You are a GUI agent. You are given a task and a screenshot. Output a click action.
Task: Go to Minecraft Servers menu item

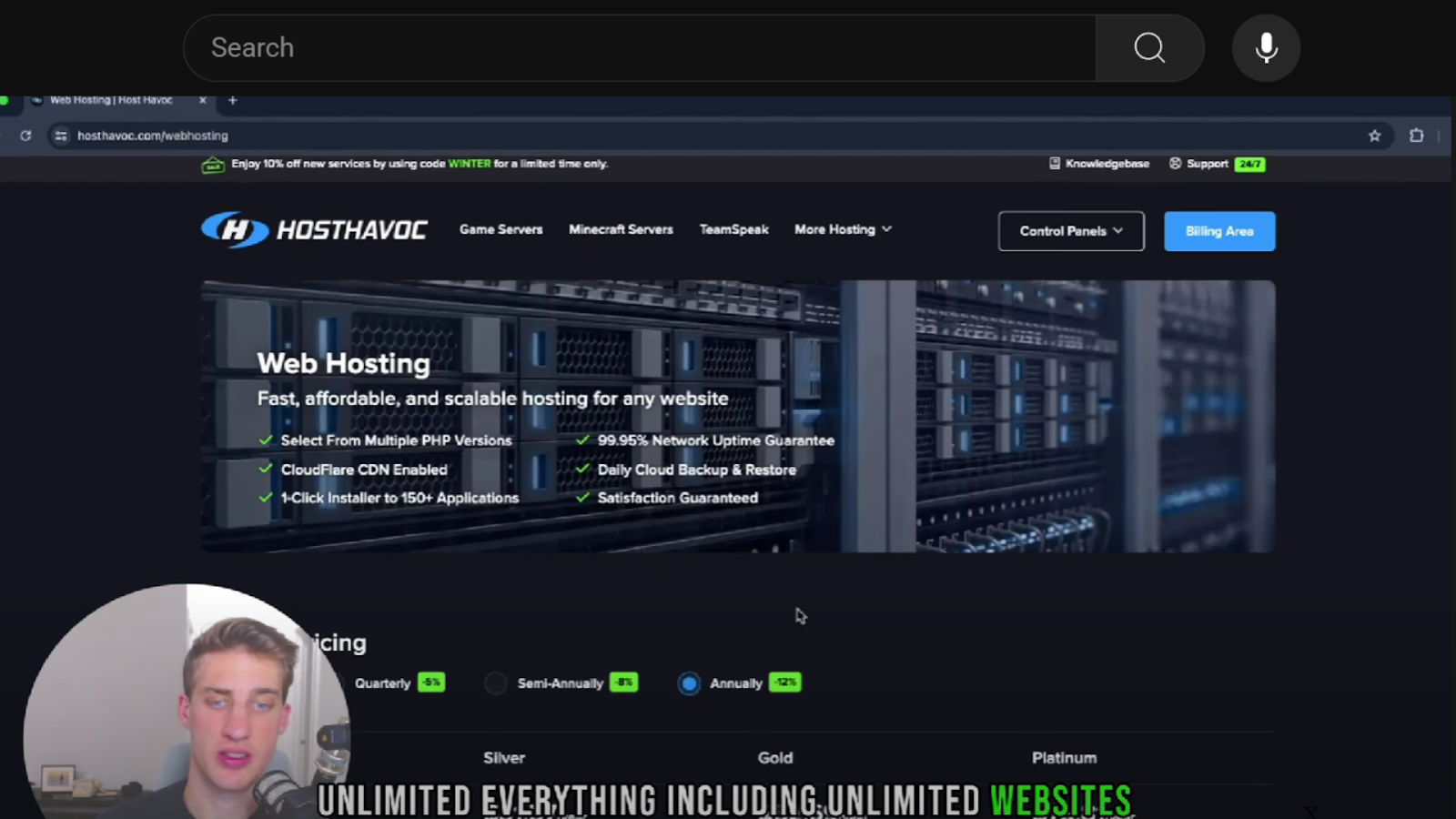tap(621, 229)
